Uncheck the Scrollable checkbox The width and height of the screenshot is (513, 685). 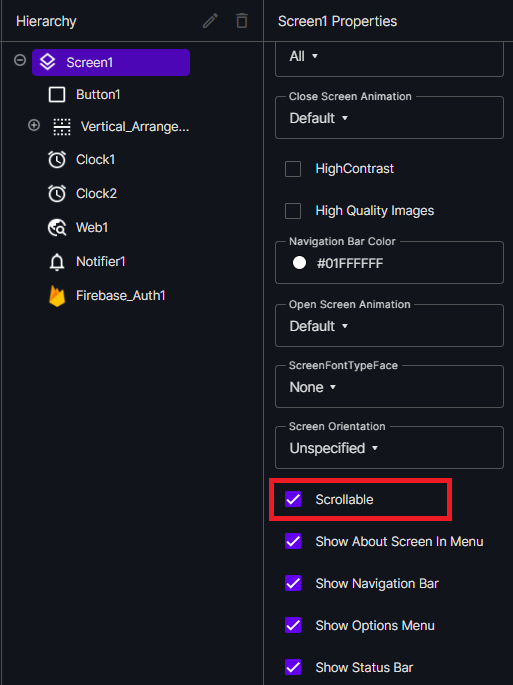[293, 499]
